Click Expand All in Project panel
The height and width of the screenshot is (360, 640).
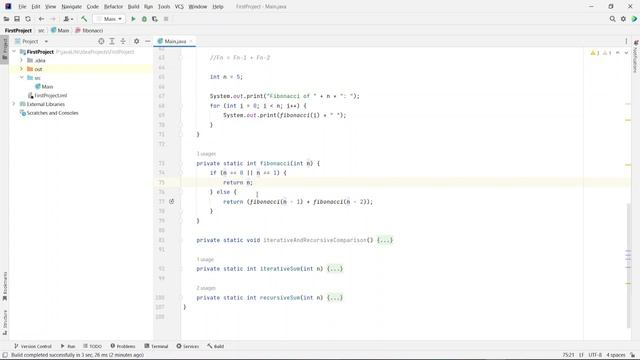(x=112, y=41)
